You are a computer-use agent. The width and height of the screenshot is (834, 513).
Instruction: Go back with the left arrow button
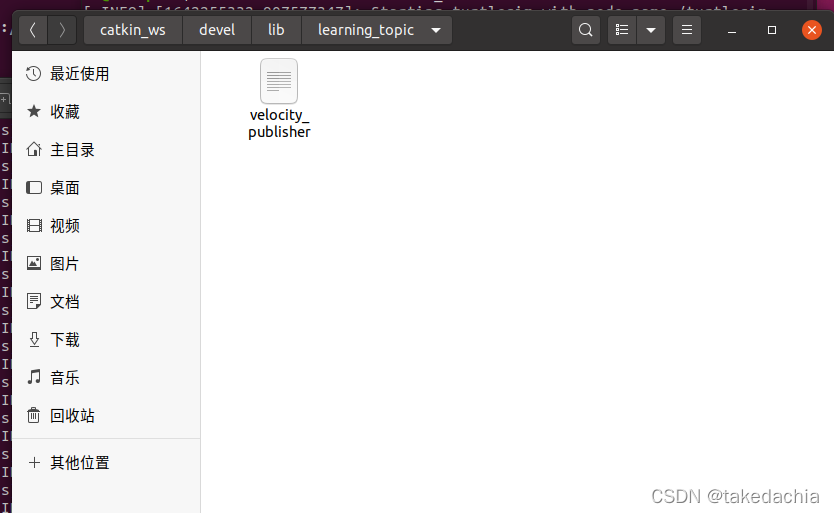[x=33, y=30]
